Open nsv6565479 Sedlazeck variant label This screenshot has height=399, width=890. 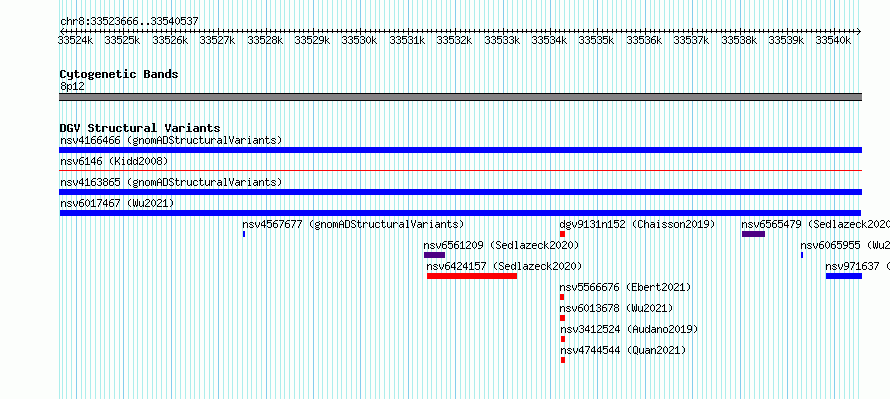tap(815, 224)
